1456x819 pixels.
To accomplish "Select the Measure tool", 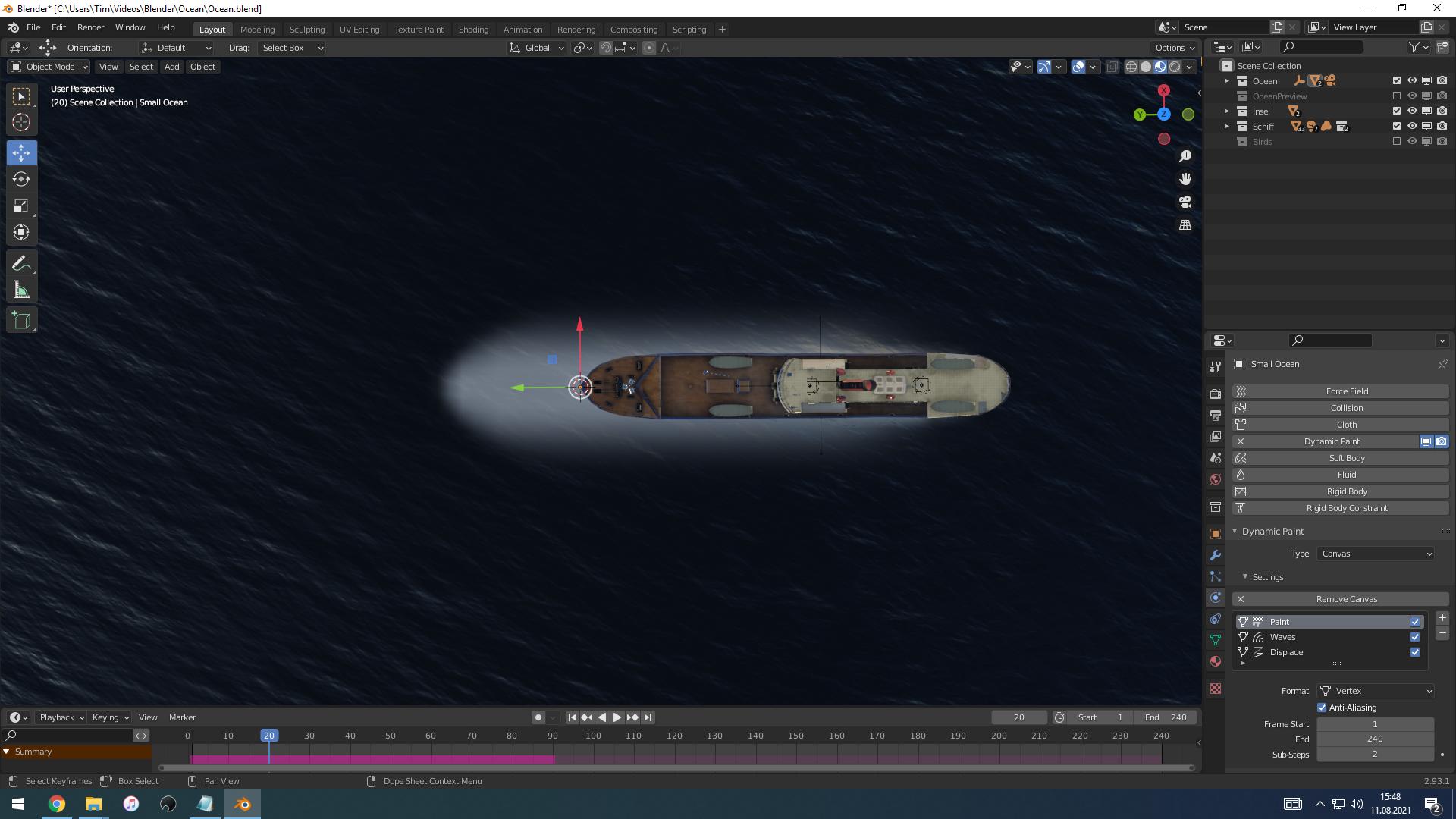I will point(21,290).
